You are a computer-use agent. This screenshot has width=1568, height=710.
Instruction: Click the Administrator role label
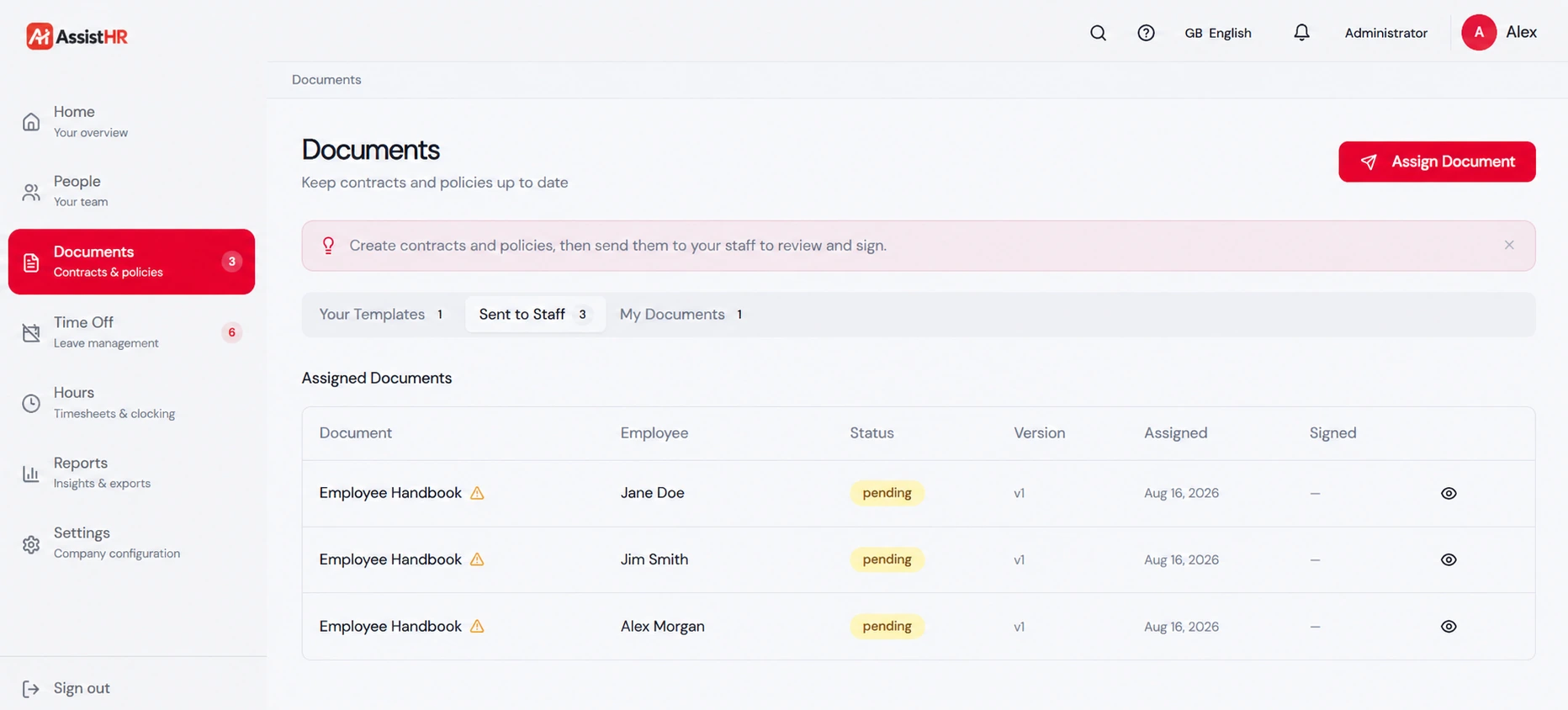1385,33
